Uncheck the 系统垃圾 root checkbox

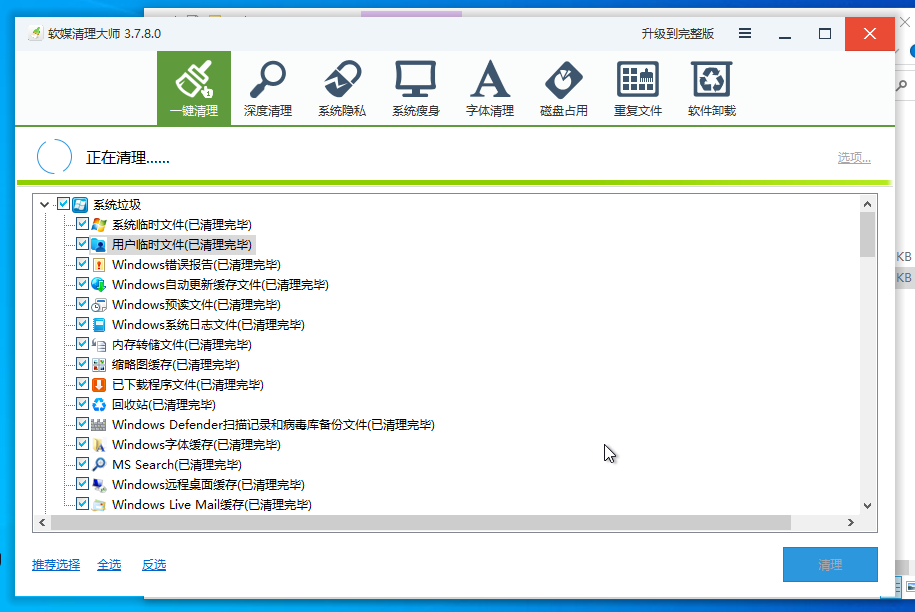[x=64, y=204]
